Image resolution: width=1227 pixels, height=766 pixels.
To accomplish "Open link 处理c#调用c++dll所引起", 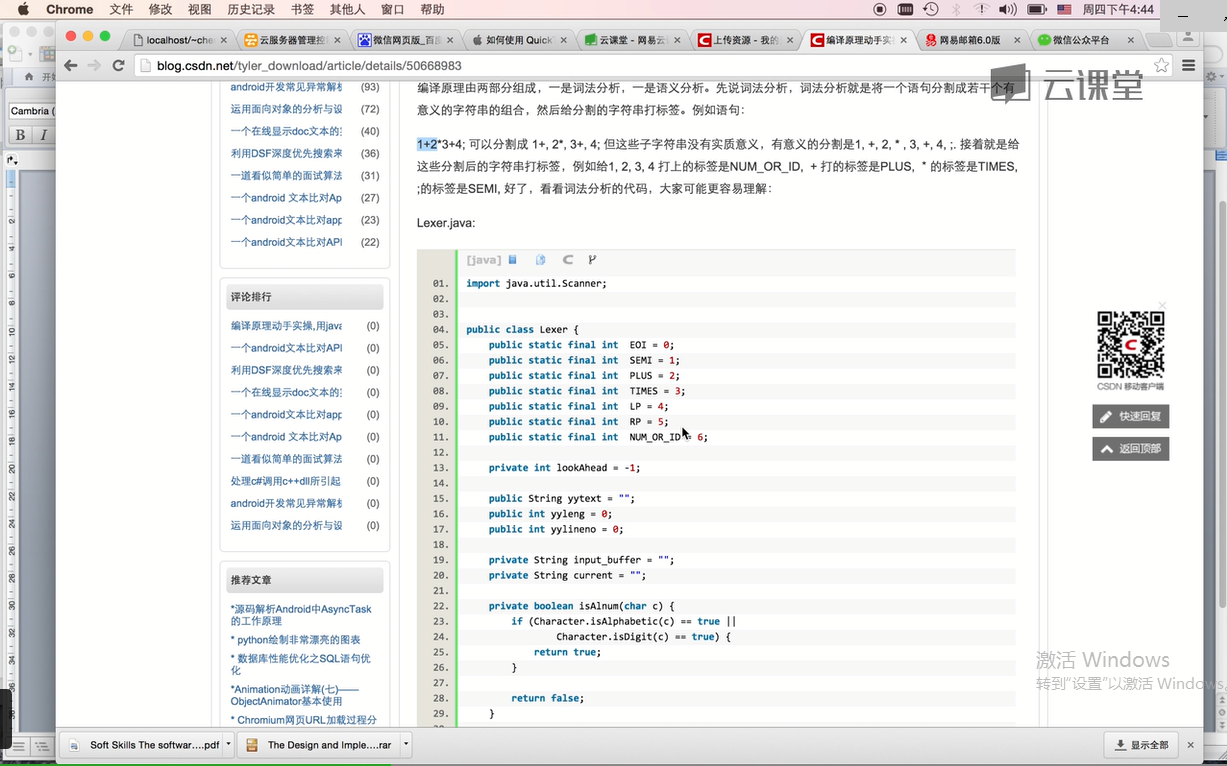I will click(x=286, y=481).
